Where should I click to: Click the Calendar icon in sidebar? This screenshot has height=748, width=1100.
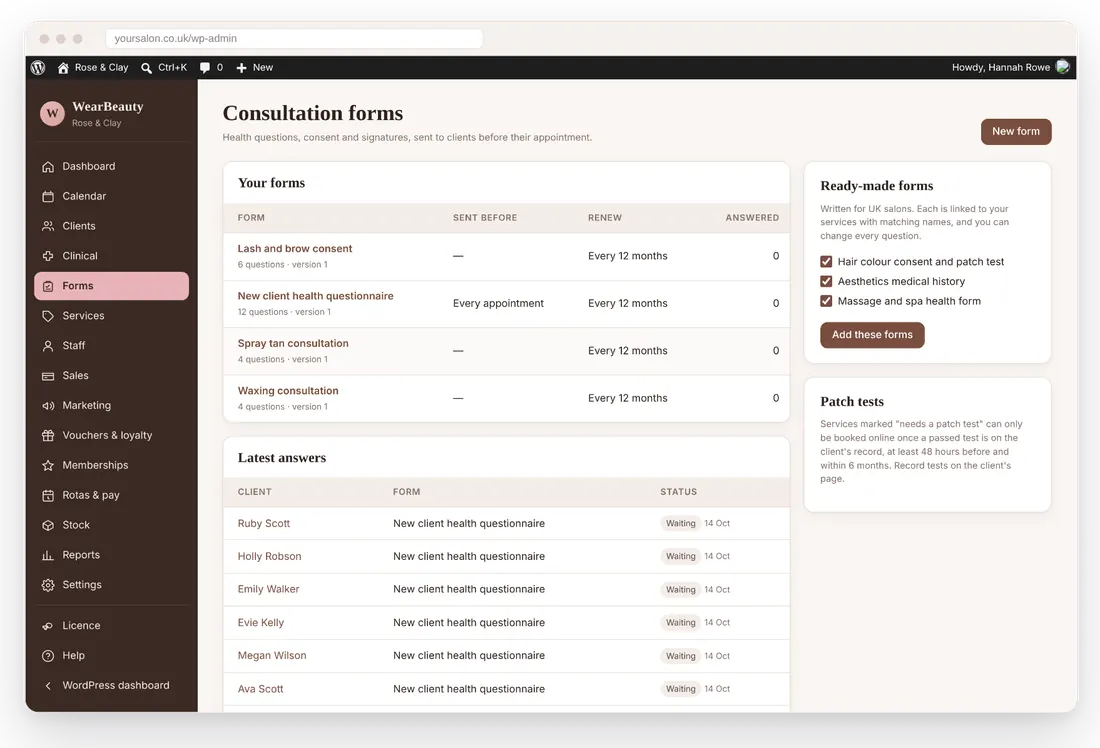(48, 196)
